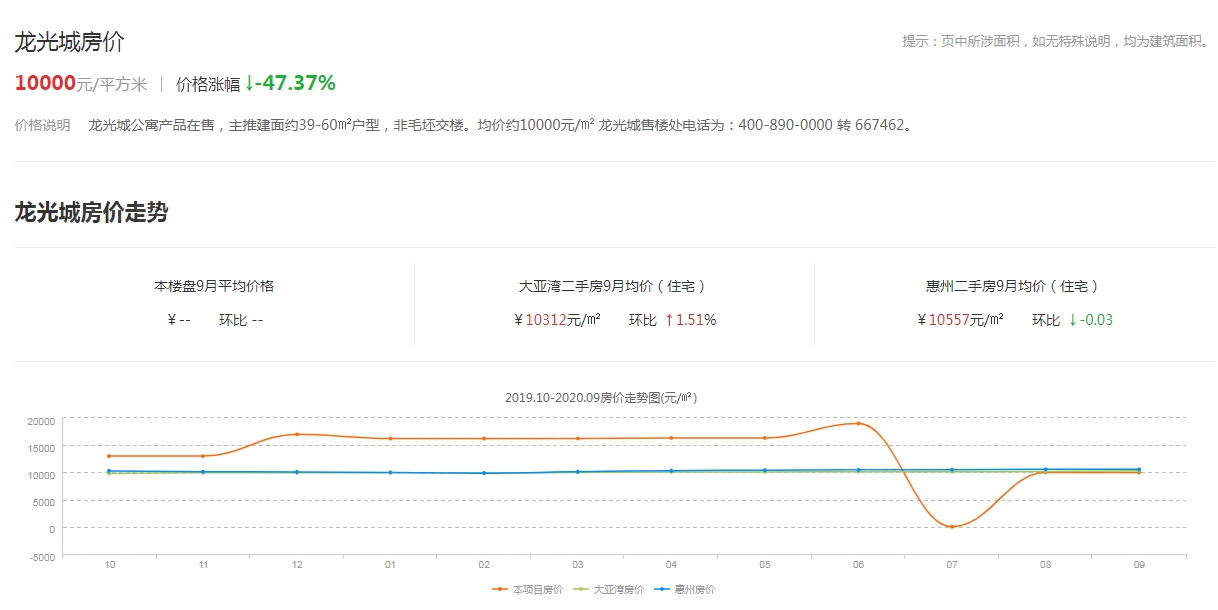Click the y-axis label 20000
Viewport: 1218px width, 610px height.
[x=41, y=421]
